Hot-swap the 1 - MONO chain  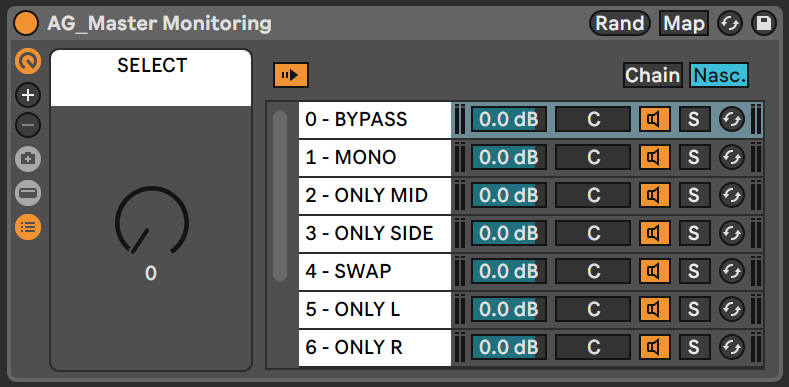click(732, 158)
